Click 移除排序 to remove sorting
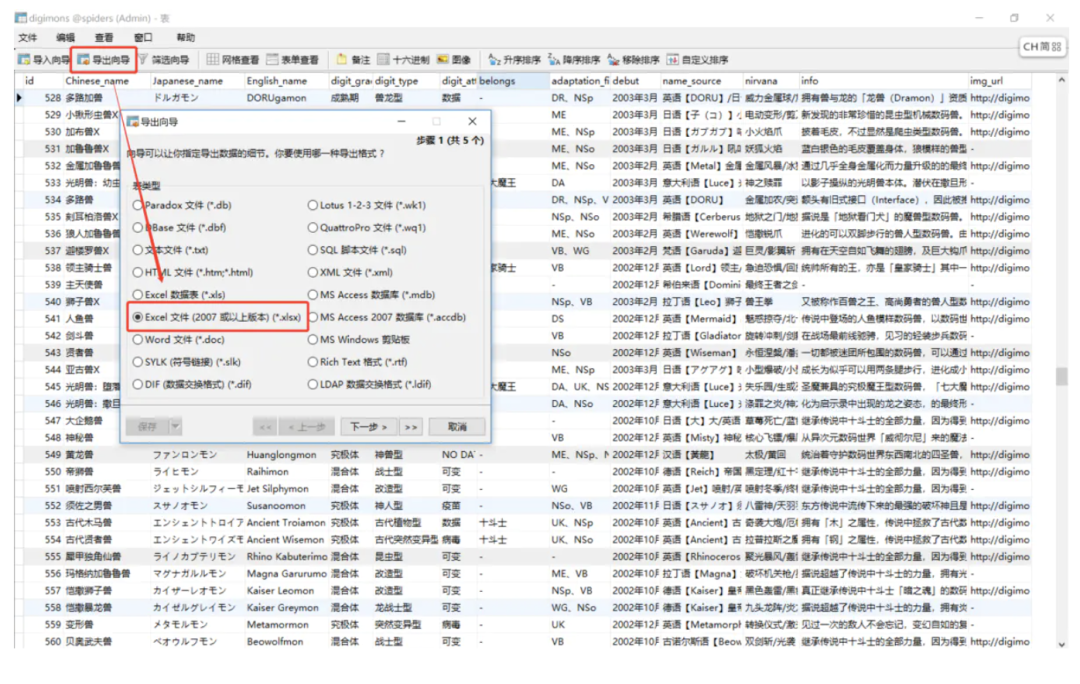The width and height of the screenshot is (1080, 684). click(x=633, y=60)
